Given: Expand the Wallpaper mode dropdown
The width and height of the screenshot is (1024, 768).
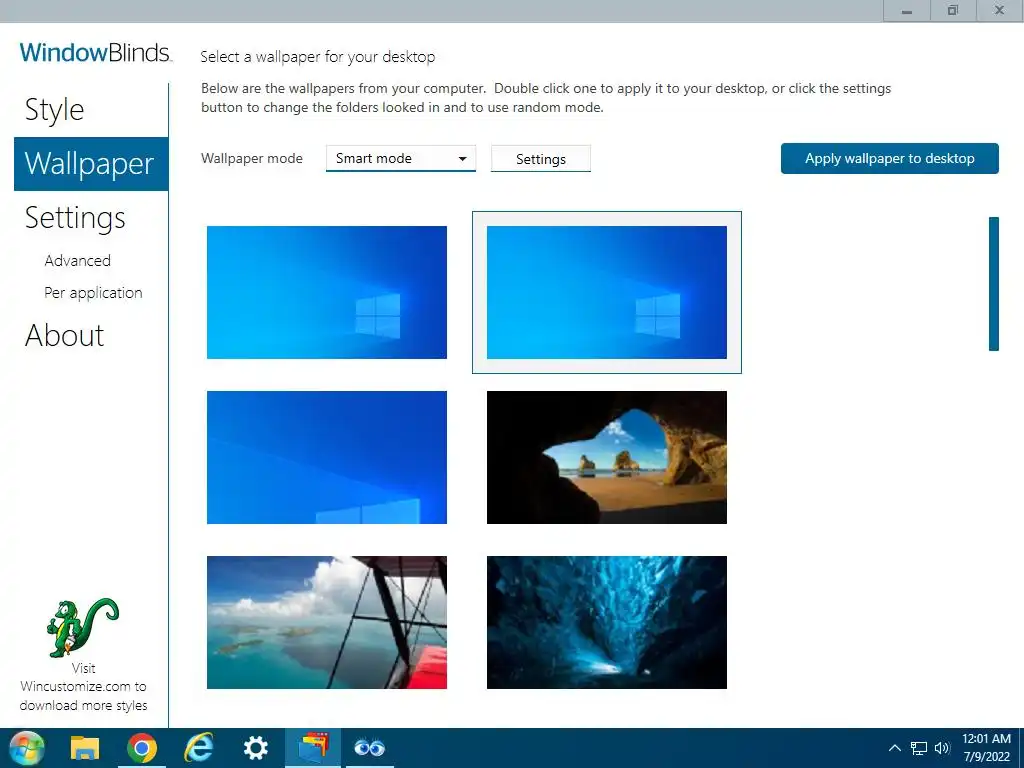Looking at the screenshot, I should 401,159.
